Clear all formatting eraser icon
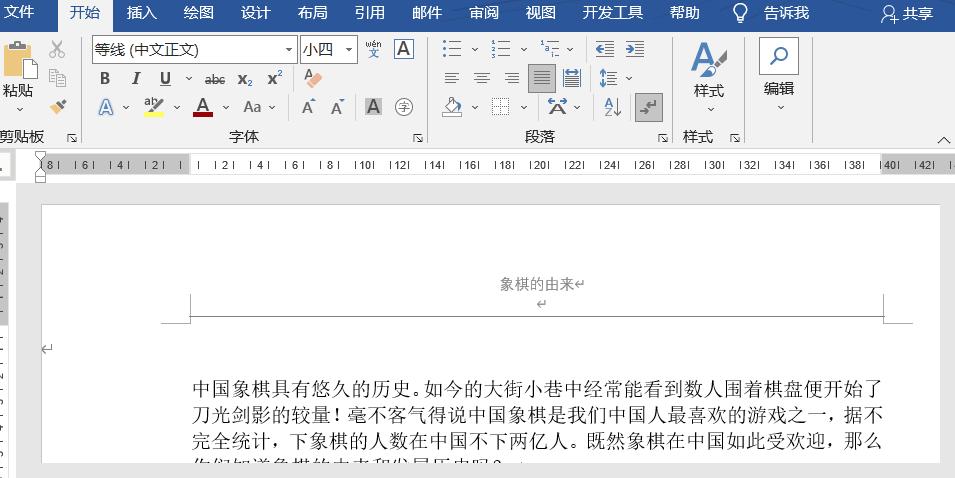Viewport: 955px width, 478px height. pyautogui.click(x=312, y=78)
